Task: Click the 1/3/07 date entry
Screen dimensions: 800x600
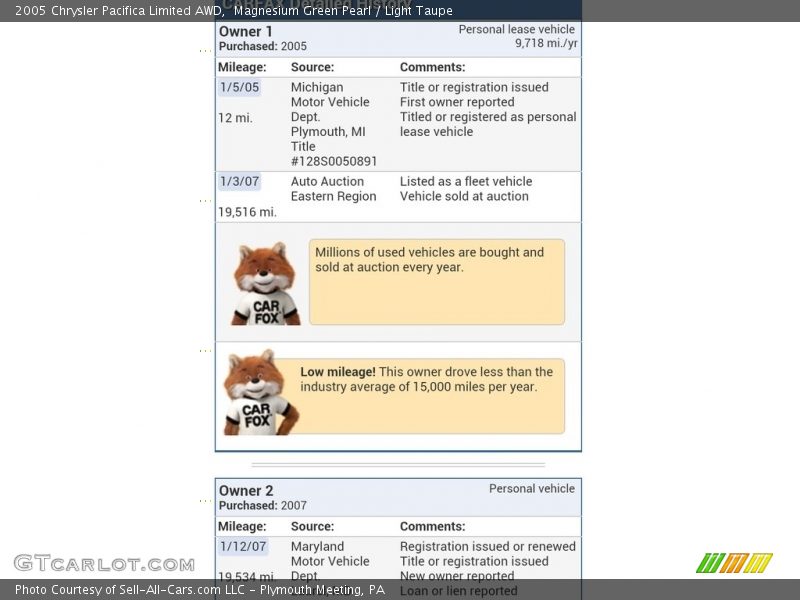Action: (239, 182)
